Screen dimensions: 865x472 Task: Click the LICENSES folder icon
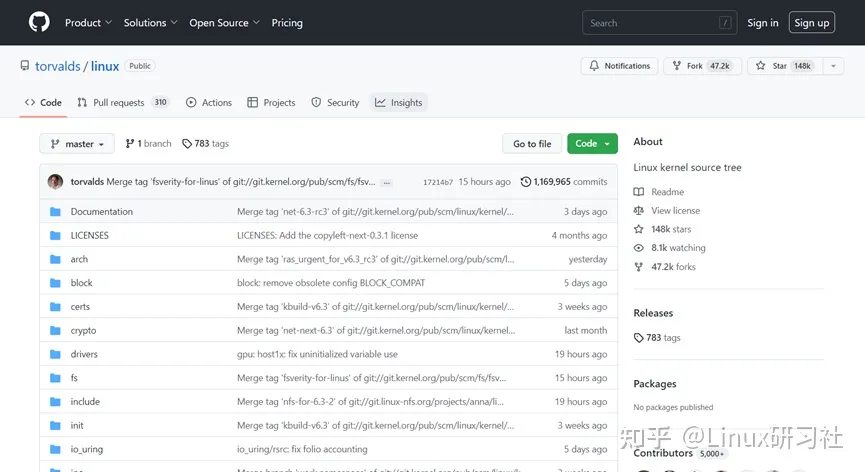pyautogui.click(x=55, y=235)
